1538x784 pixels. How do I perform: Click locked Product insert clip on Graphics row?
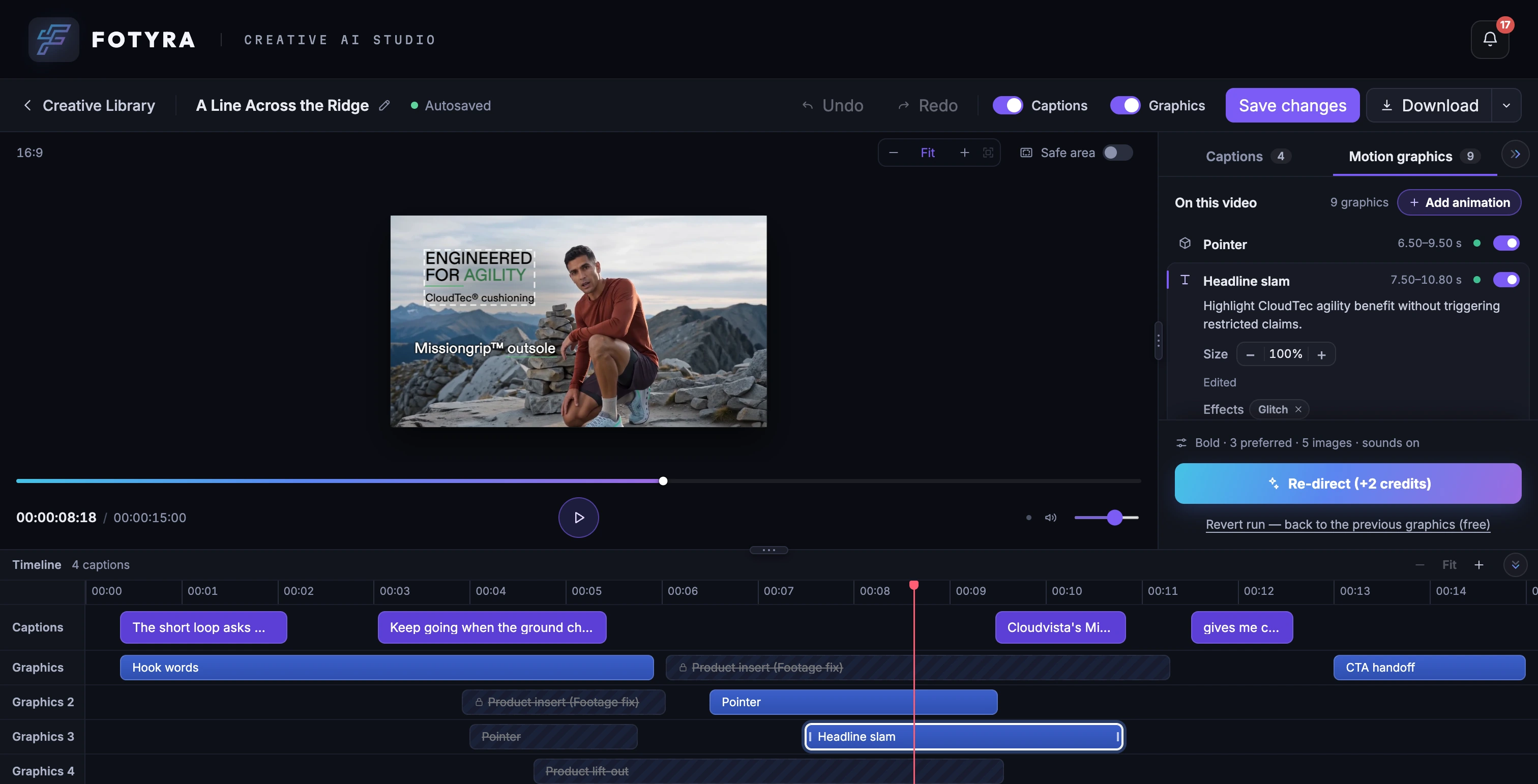(917, 668)
